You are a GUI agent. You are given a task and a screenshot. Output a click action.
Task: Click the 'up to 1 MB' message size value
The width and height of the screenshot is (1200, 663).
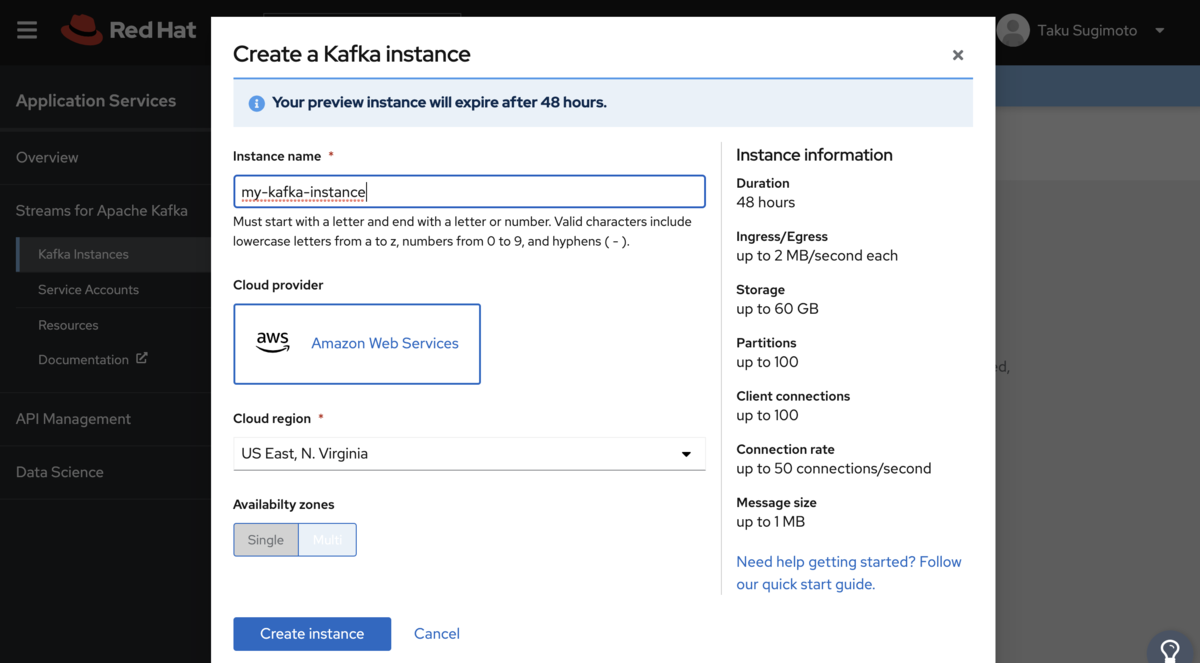770,522
